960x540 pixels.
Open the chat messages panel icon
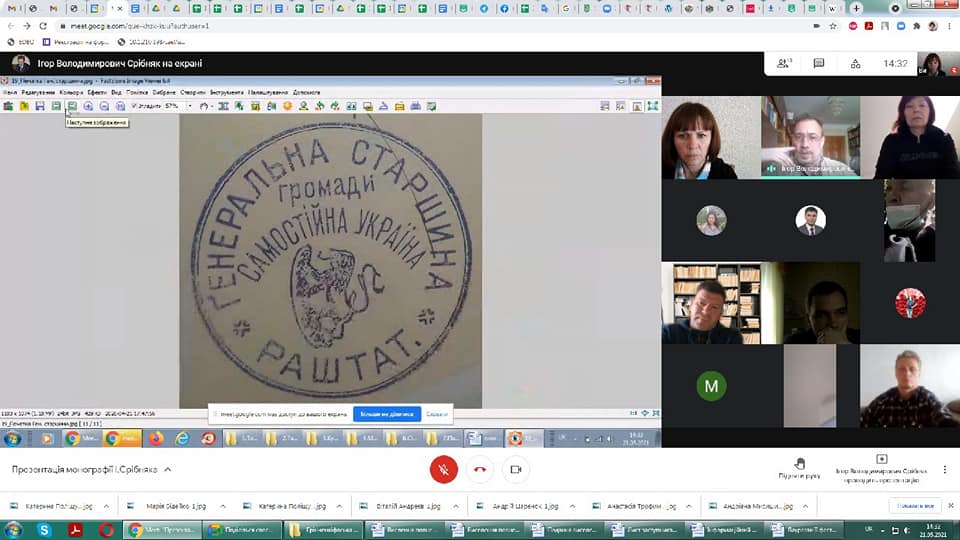[x=819, y=63]
